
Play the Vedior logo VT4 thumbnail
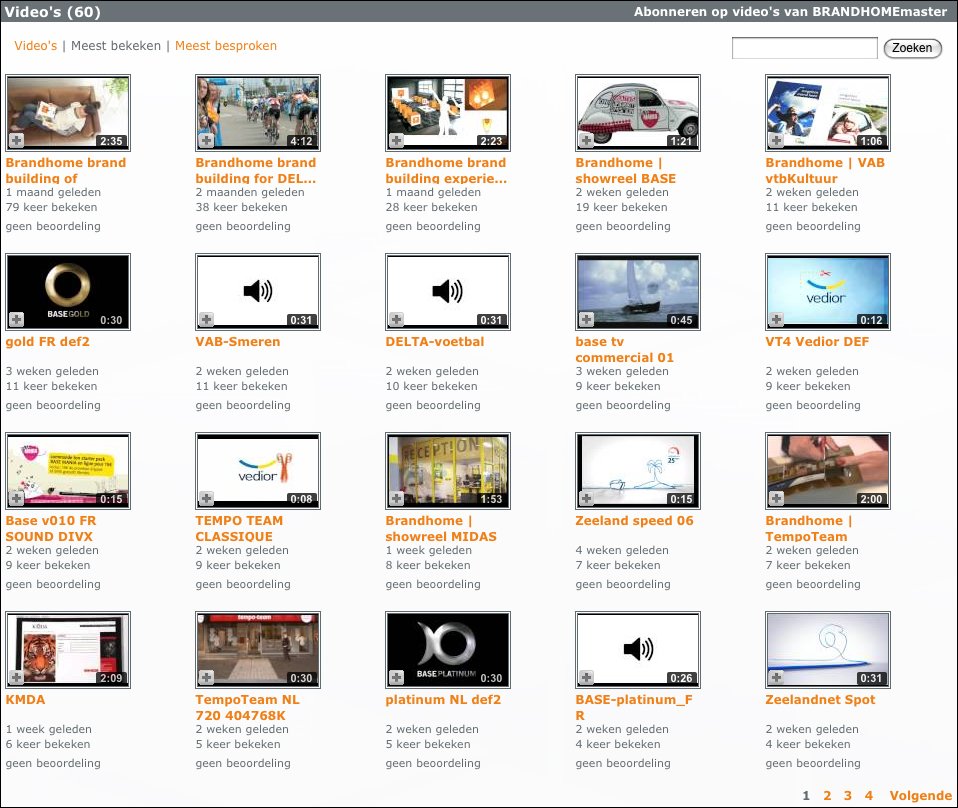828,292
